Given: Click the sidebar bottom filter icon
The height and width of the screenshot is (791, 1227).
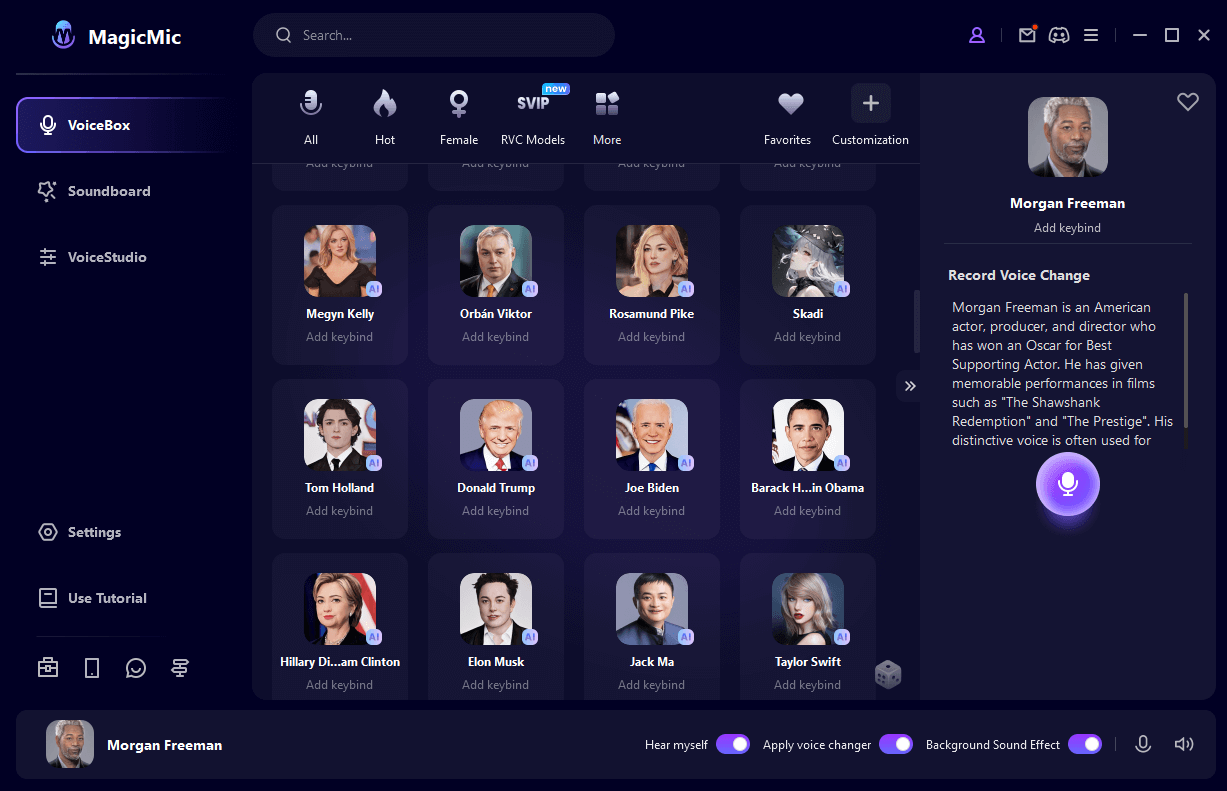Looking at the screenshot, I should [180, 668].
